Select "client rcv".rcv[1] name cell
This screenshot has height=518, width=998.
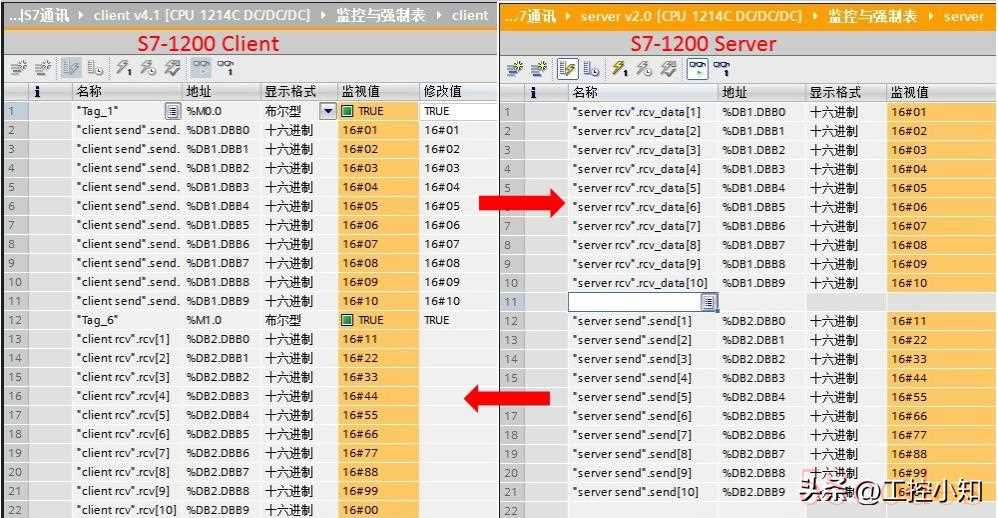[x=128, y=339]
